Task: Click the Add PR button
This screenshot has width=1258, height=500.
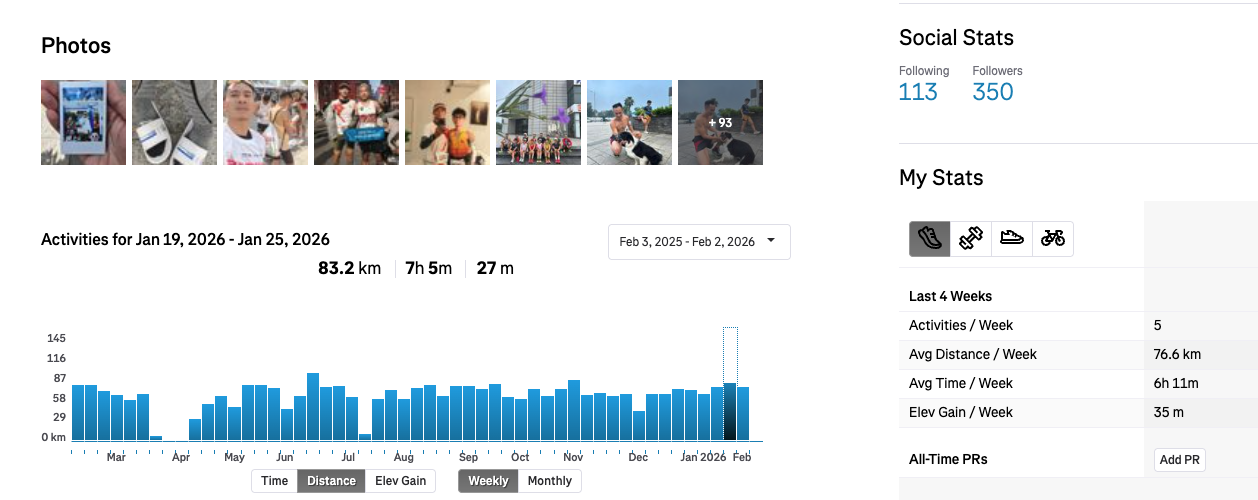Action: [1179, 460]
